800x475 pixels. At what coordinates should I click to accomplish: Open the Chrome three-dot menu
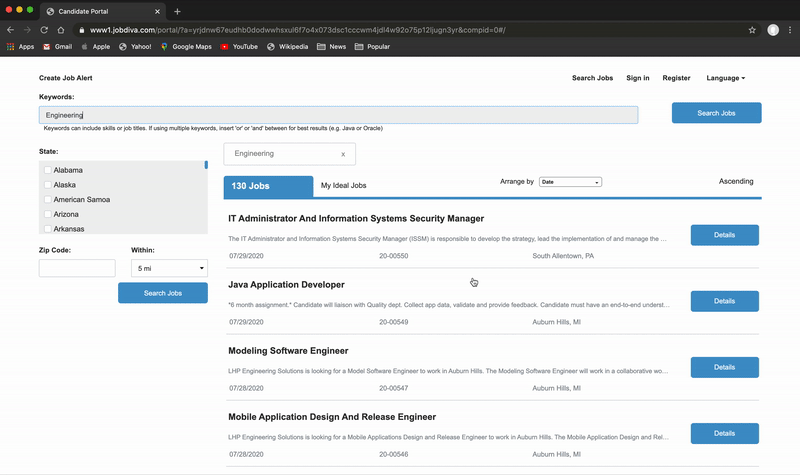(x=790, y=30)
